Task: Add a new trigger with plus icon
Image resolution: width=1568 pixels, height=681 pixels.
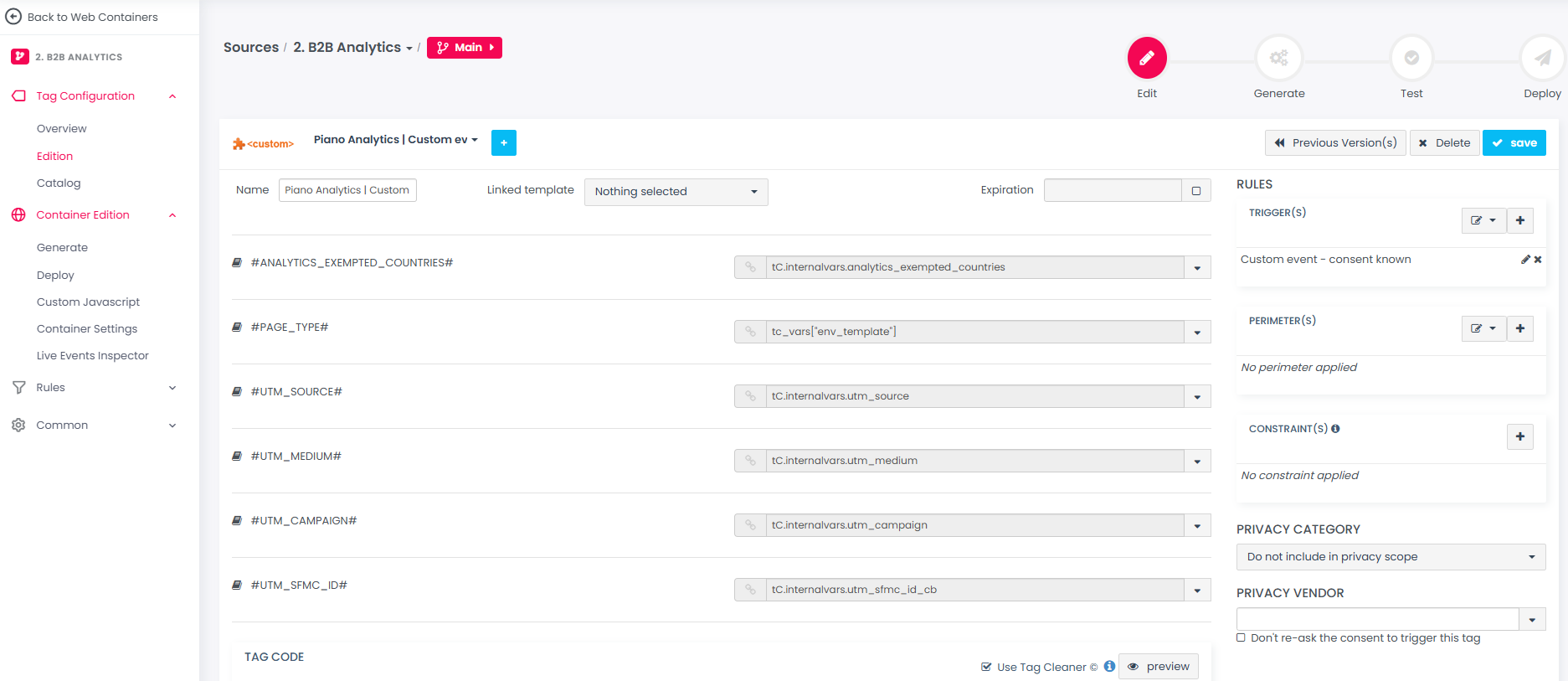Action: pyautogui.click(x=1519, y=220)
